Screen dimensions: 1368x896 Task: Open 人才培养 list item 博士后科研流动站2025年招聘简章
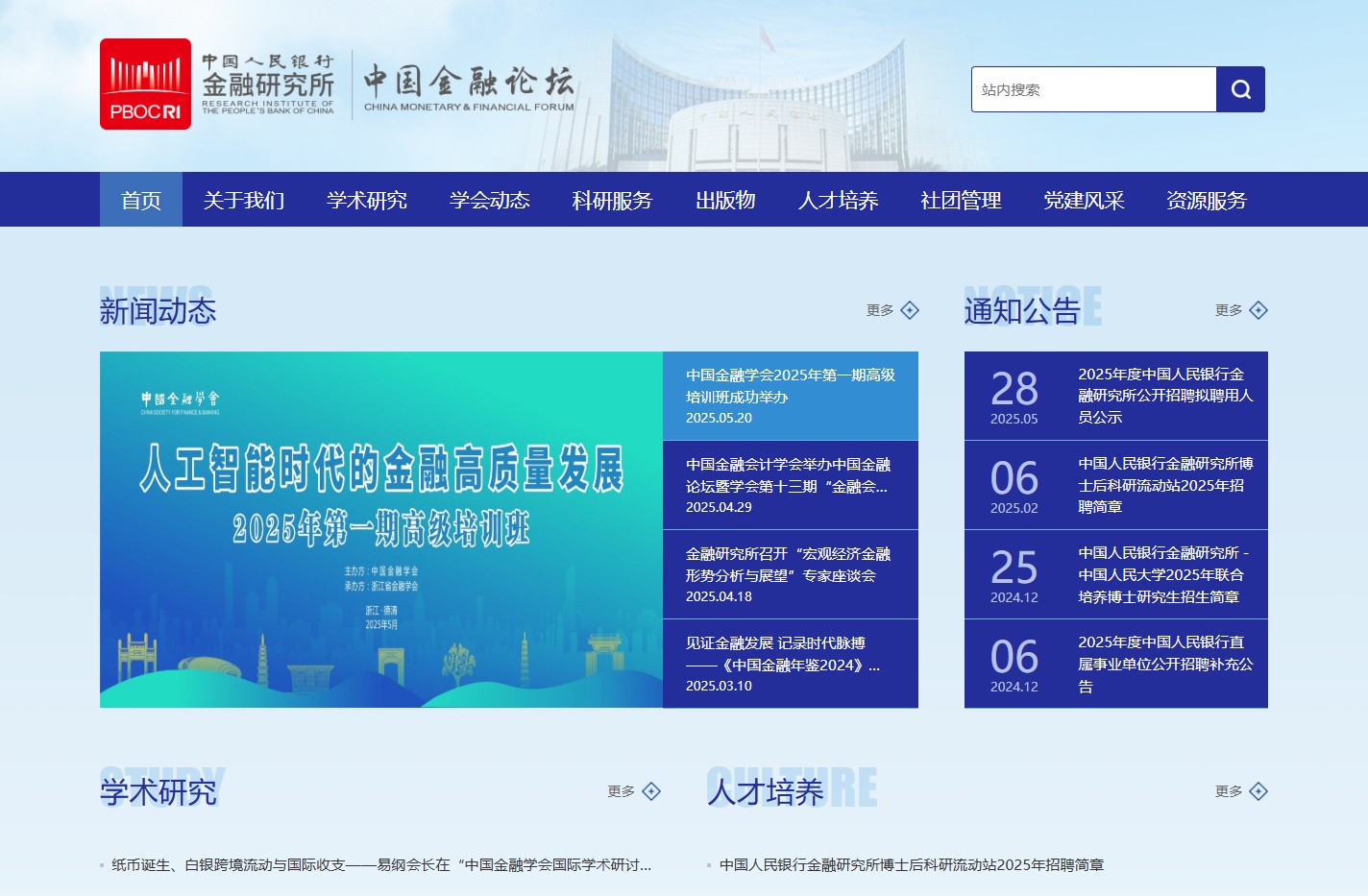tap(912, 864)
